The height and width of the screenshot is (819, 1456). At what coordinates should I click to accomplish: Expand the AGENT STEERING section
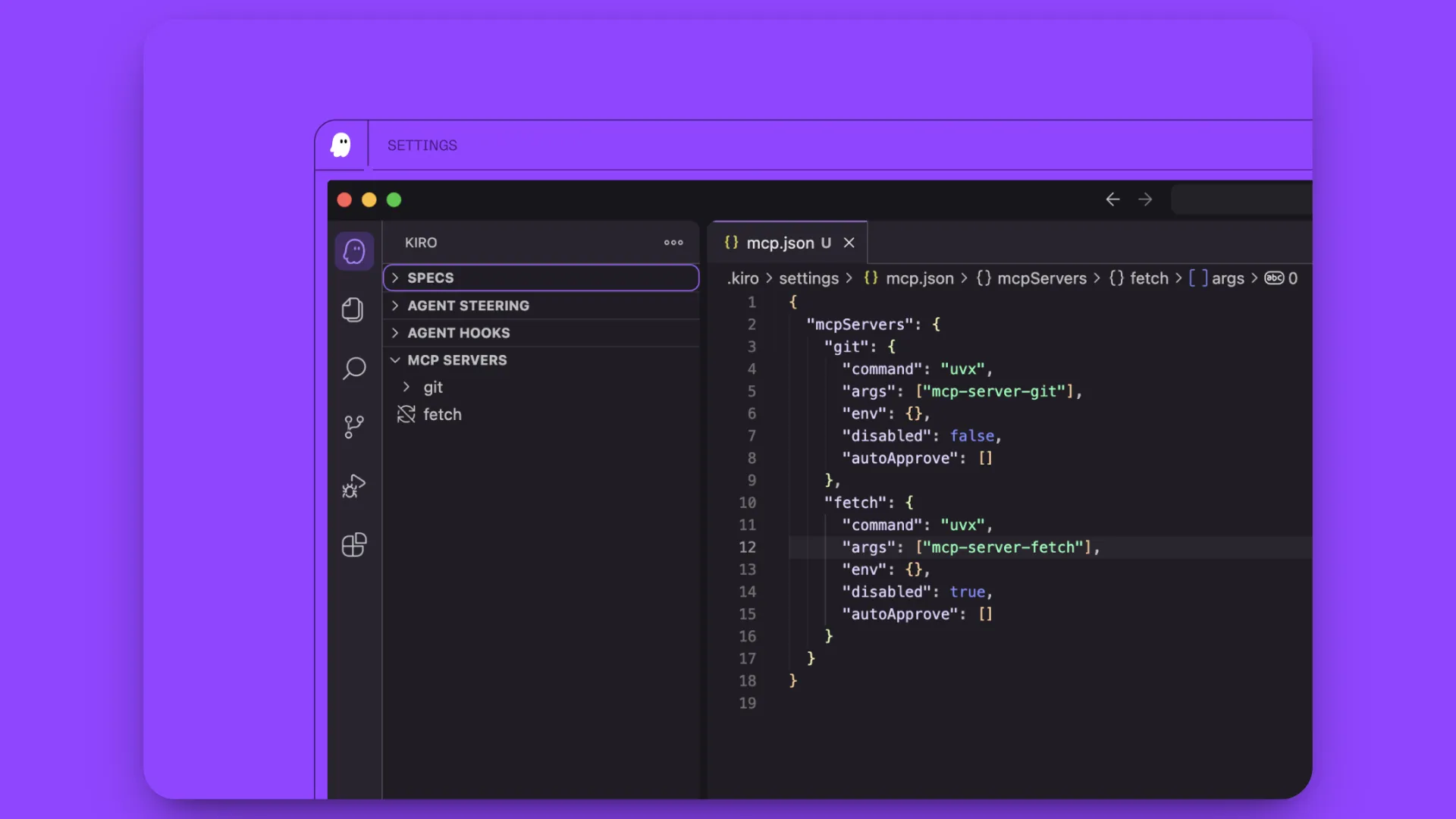(467, 306)
